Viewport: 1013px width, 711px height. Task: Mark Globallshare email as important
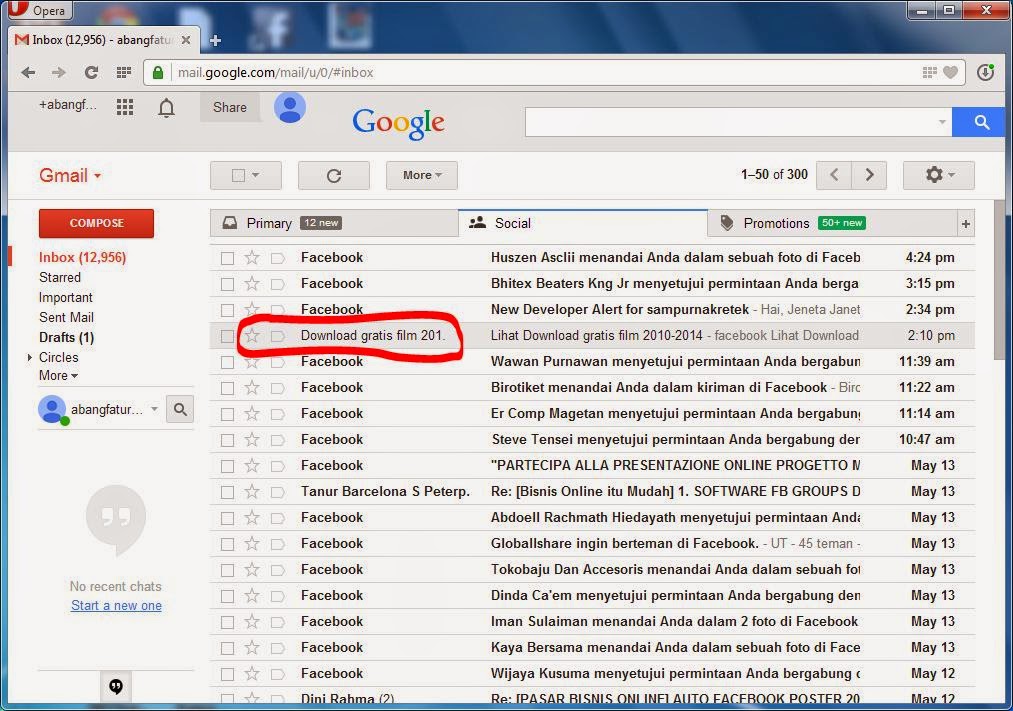(278, 544)
